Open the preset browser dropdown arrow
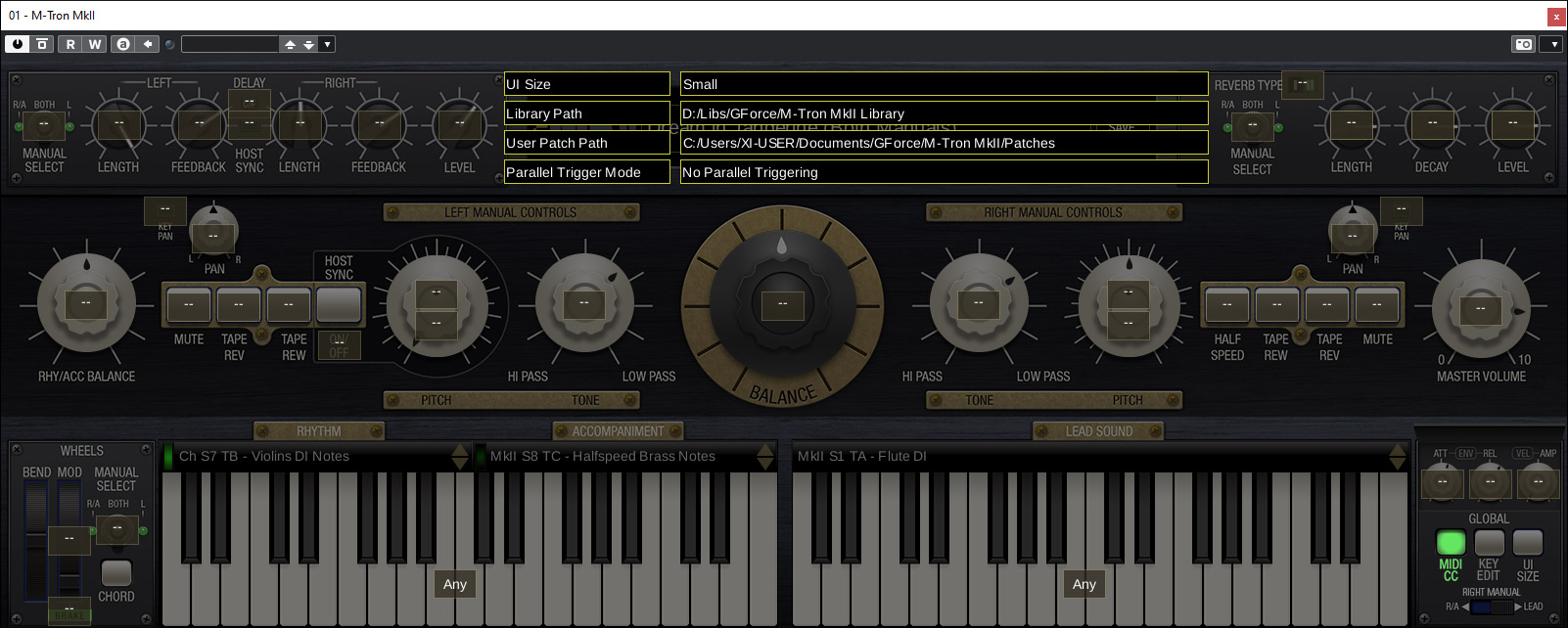Image resolution: width=1568 pixels, height=628 pixels. coord(328,44)
